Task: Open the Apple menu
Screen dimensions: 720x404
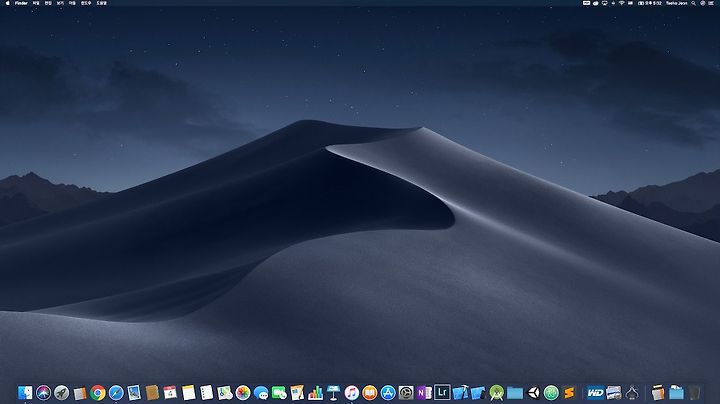Action: [7, 3]
